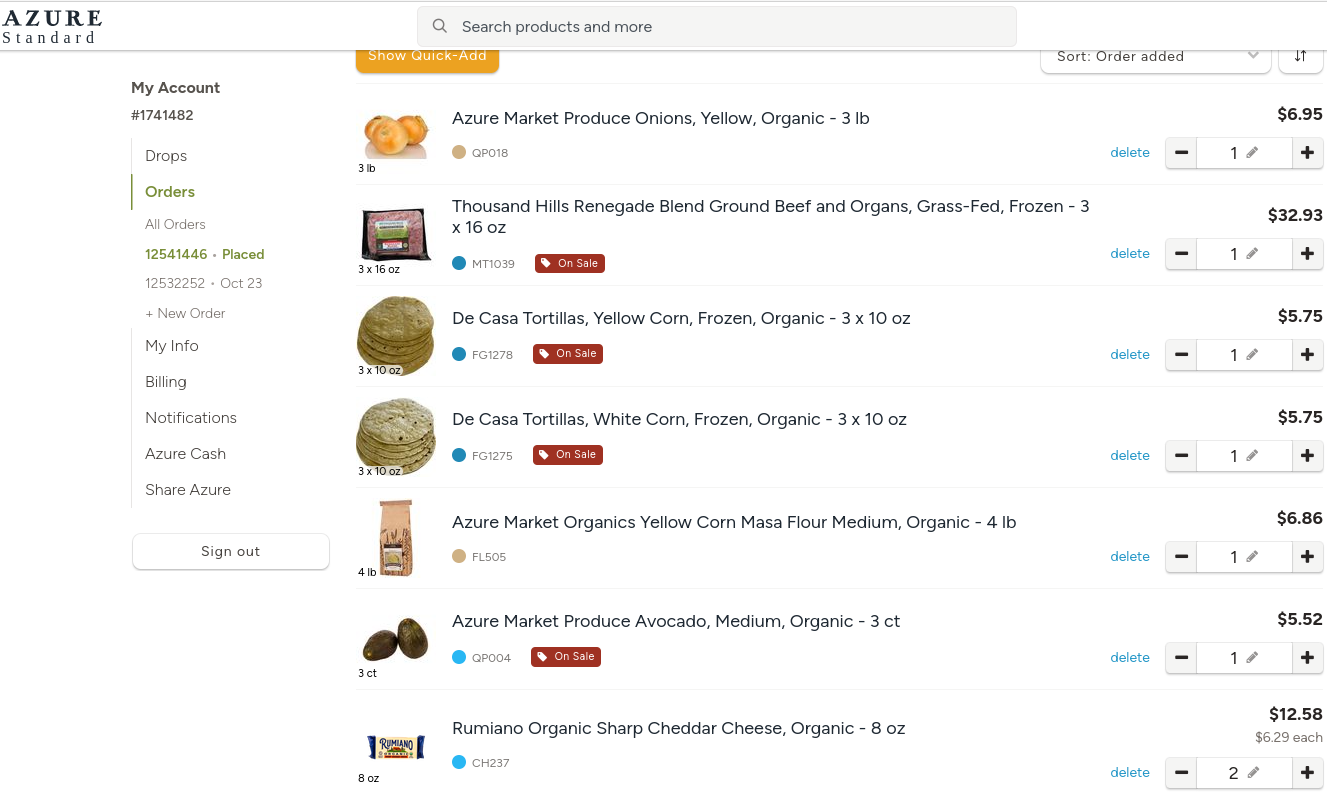Delete the Avocado item from order
Image resolution: width=1327 pixels, height=795 pixels.
(1130, 657)
